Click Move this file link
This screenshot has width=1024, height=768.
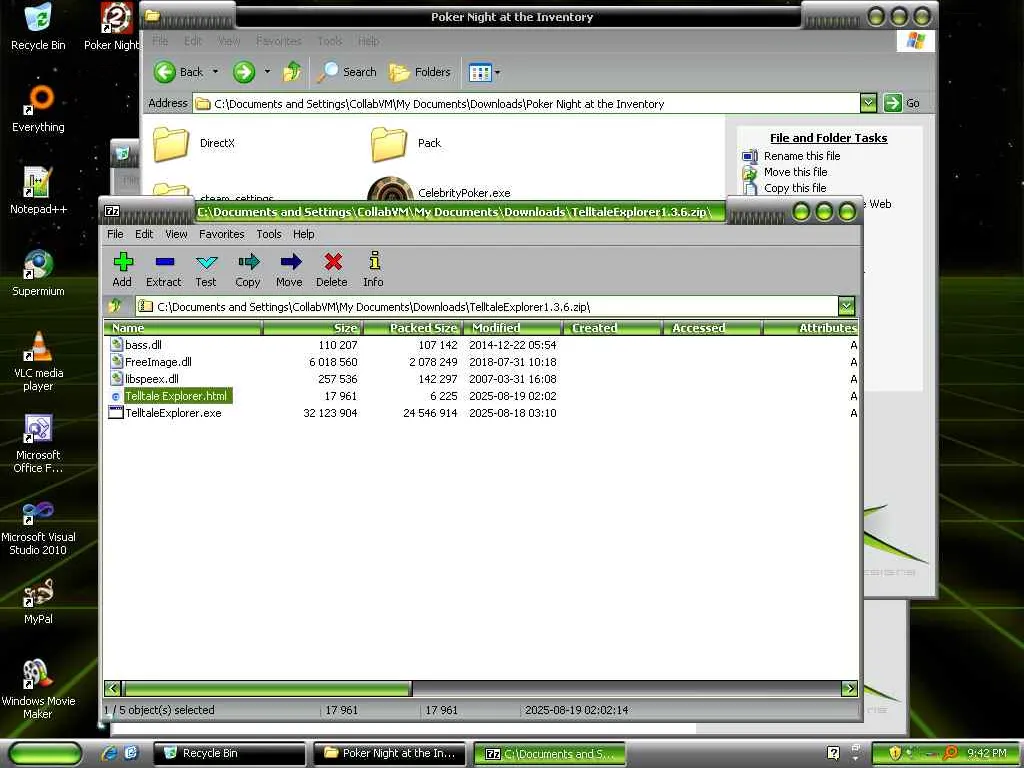point(795,172)
